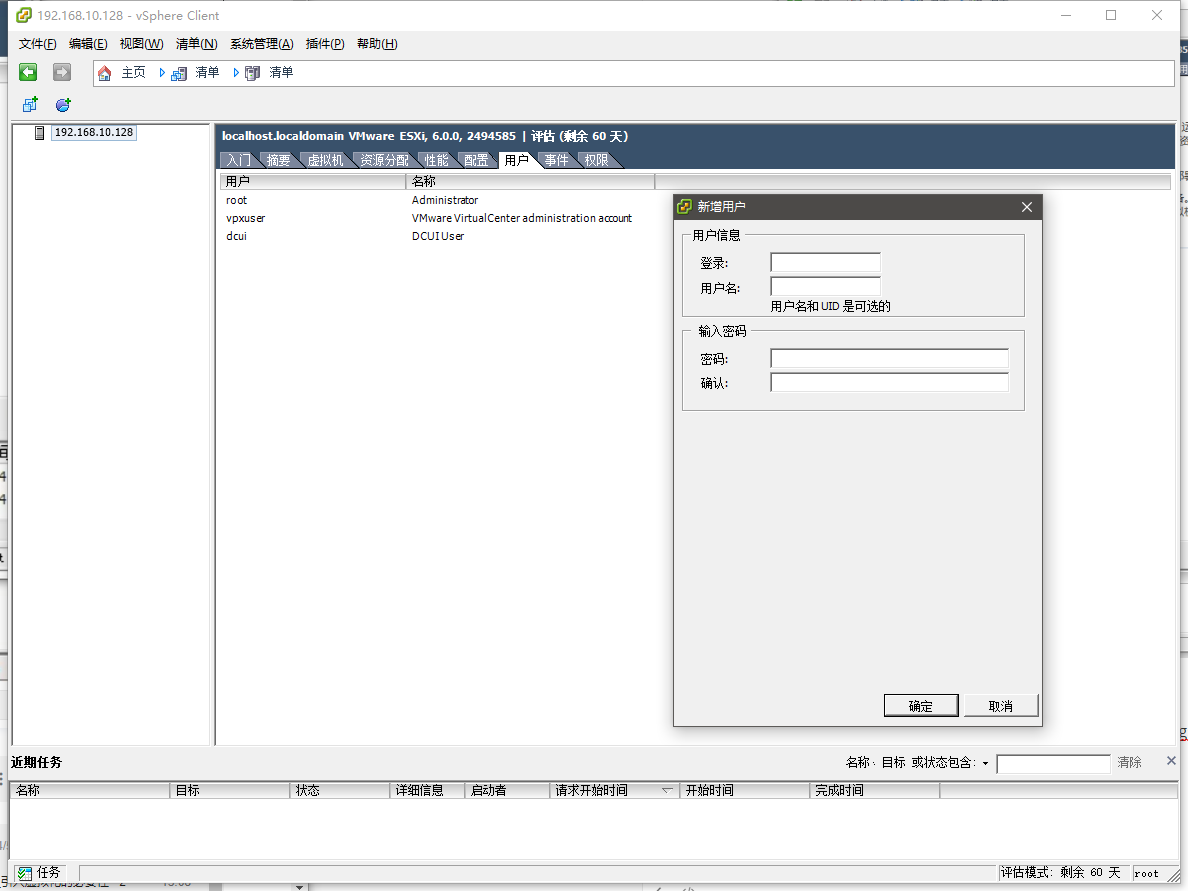Select 192.168.10.128 in the inventory tree
The height and width of the screenshot is (891, 1188).
point(94,133)
